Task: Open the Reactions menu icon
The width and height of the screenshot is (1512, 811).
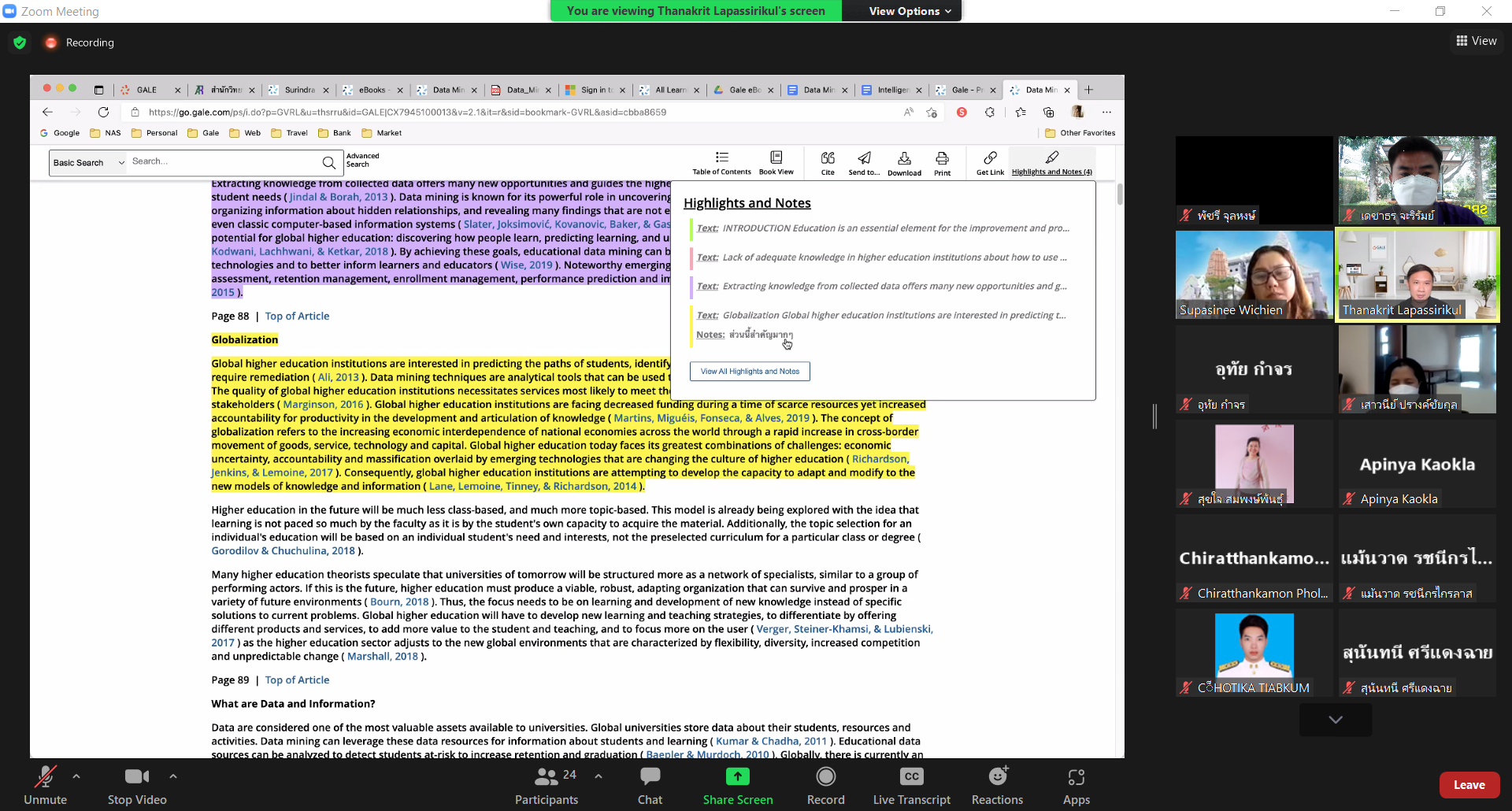Action: [997, 777]
